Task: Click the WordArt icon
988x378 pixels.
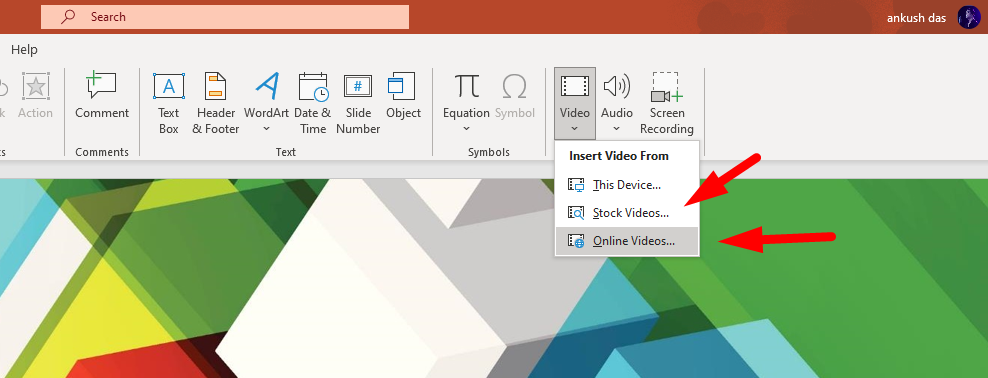Action: 267,86
